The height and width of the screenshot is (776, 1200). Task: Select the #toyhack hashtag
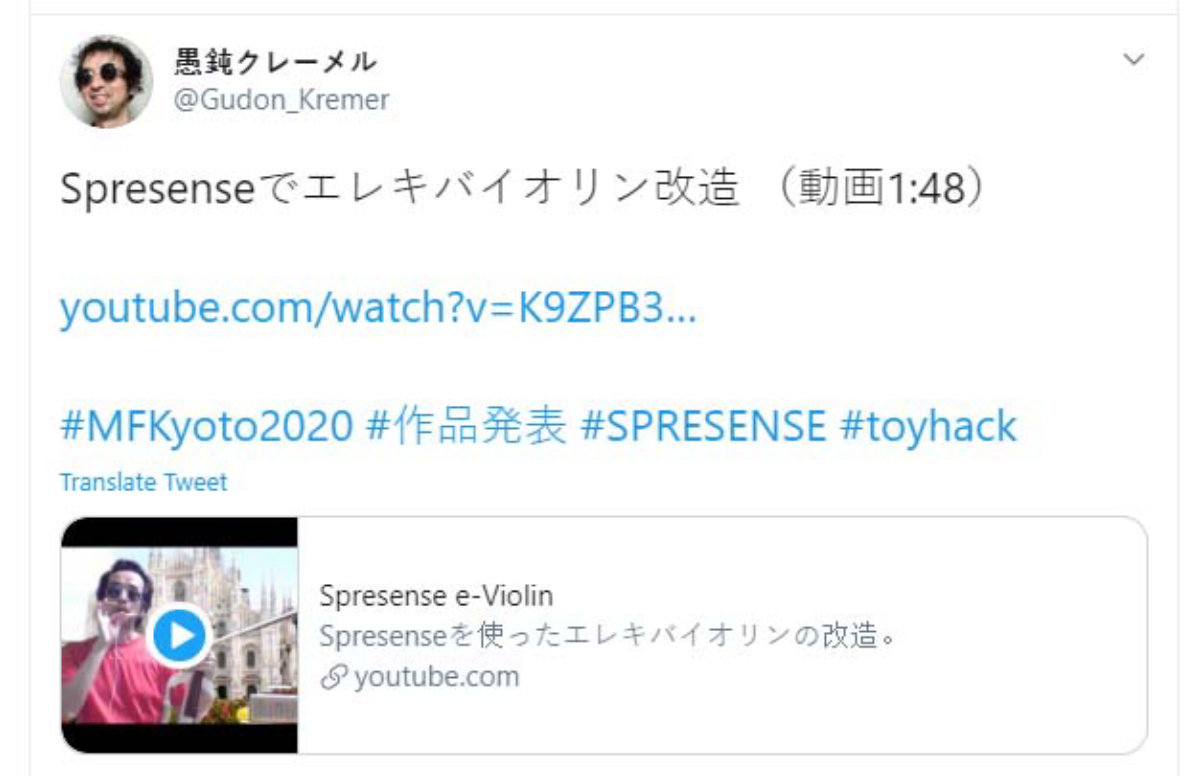click(x=929, y=427)
